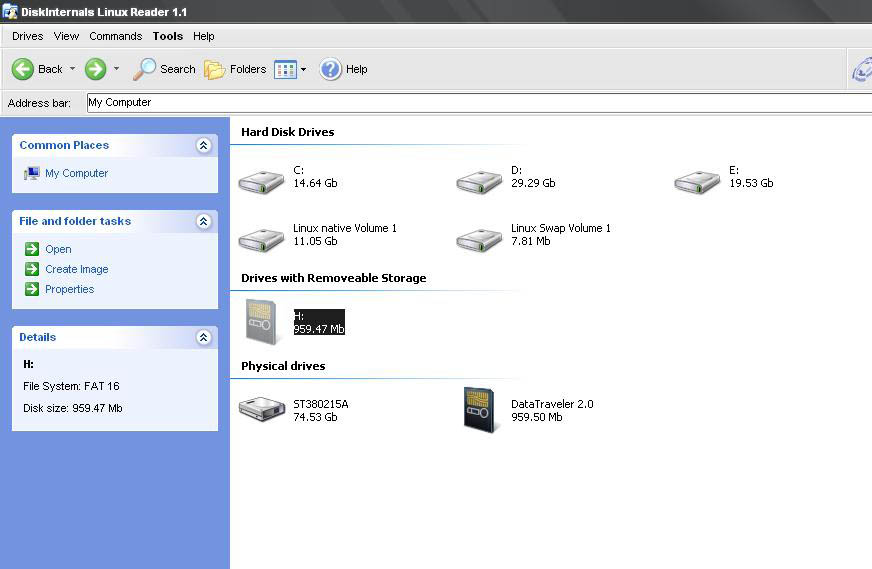
Task: Select Linux Swap Volume 1 drive icon
Action: 479,240
